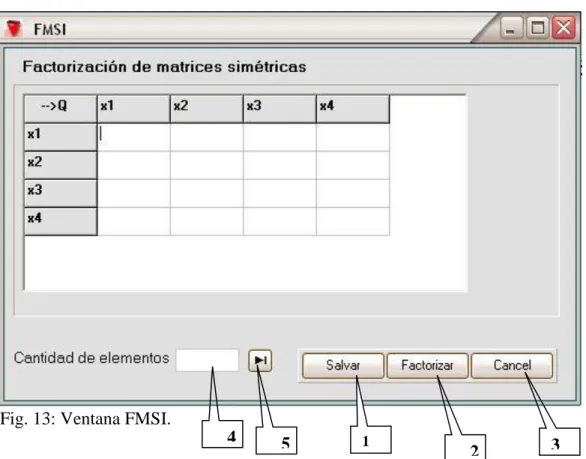Select cell at row x1, column x3
Screen dimensions: 586x459
[x=280, y=137]
